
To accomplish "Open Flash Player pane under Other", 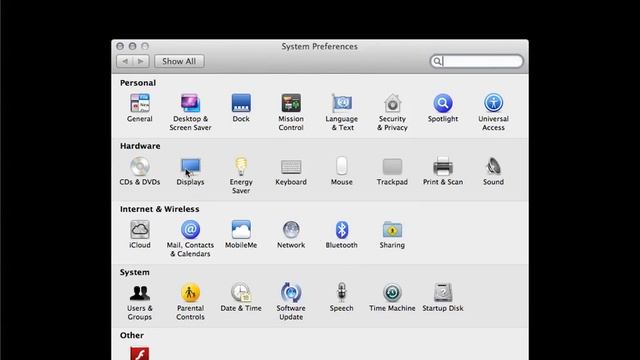I will pyautogui.click(x=140, y=353).
